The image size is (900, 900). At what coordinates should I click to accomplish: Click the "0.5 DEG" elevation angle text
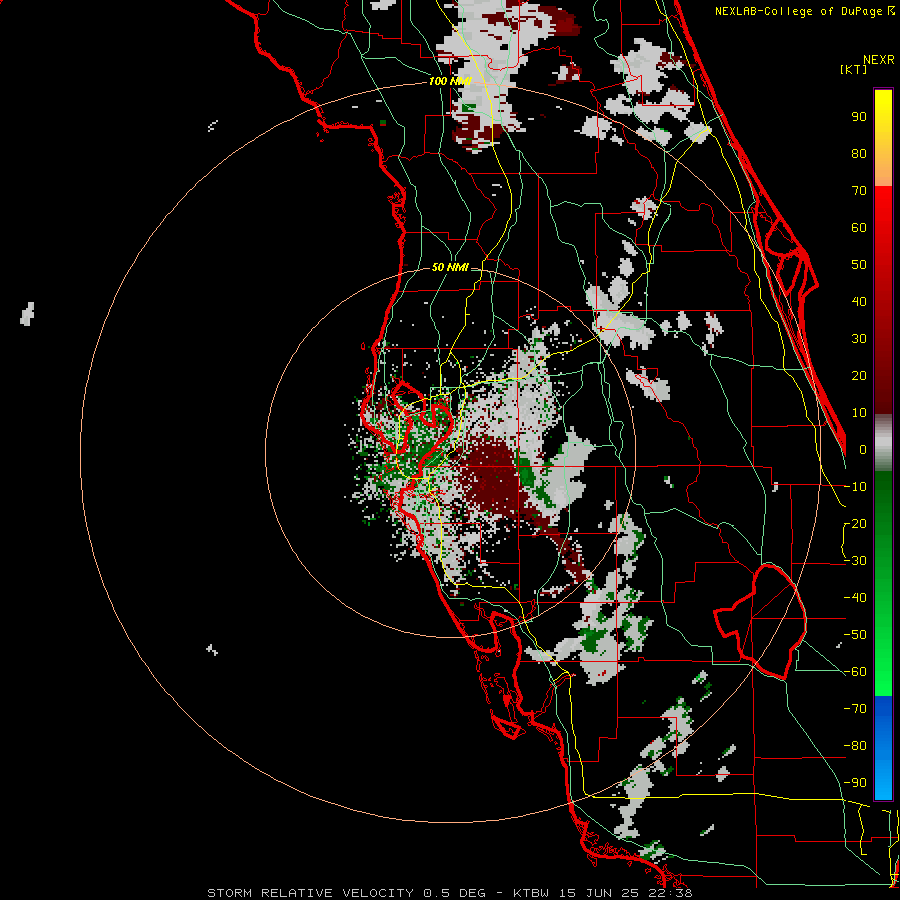click(x=455, y=893)
